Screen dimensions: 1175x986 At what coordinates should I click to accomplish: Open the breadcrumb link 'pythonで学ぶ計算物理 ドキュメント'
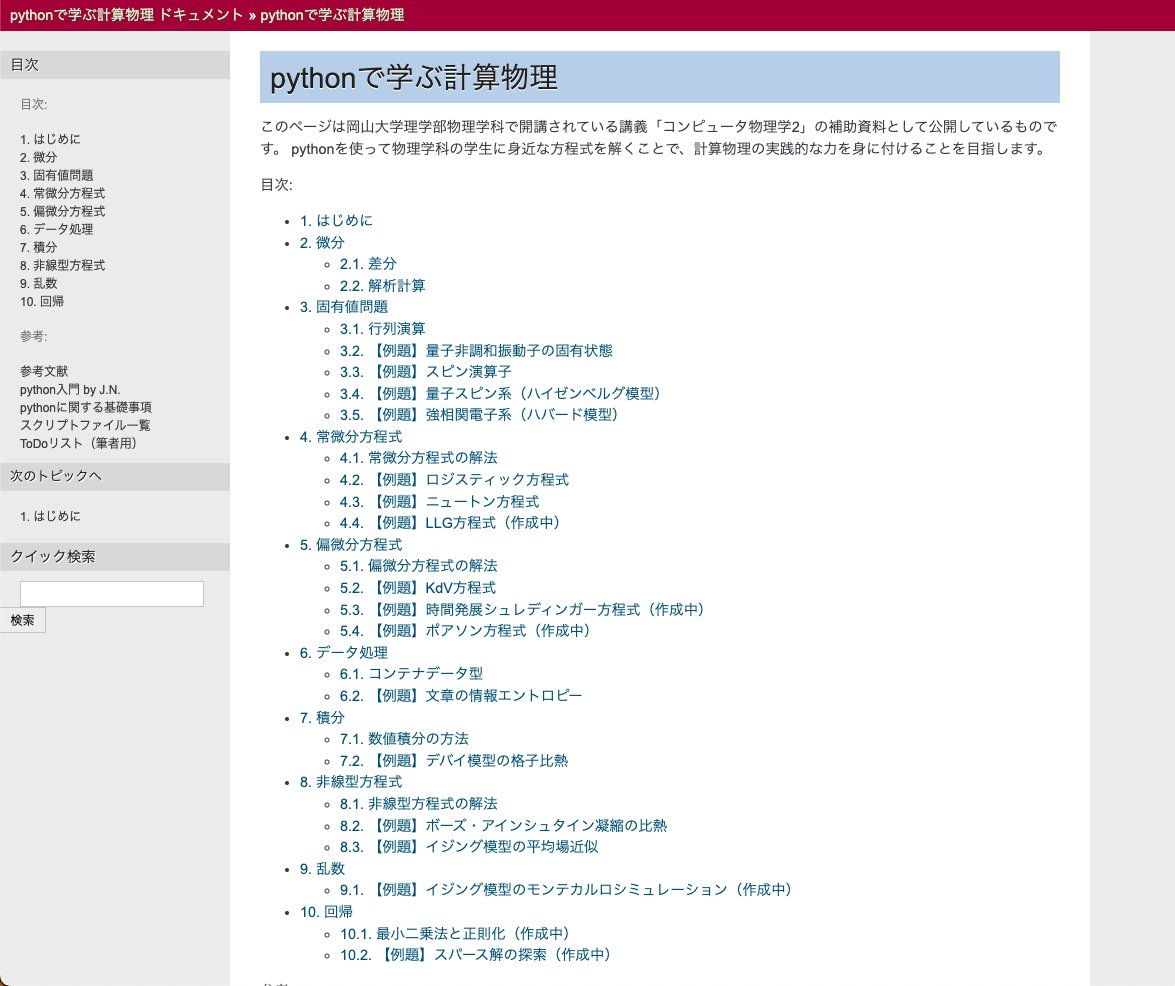coord(127,15)
